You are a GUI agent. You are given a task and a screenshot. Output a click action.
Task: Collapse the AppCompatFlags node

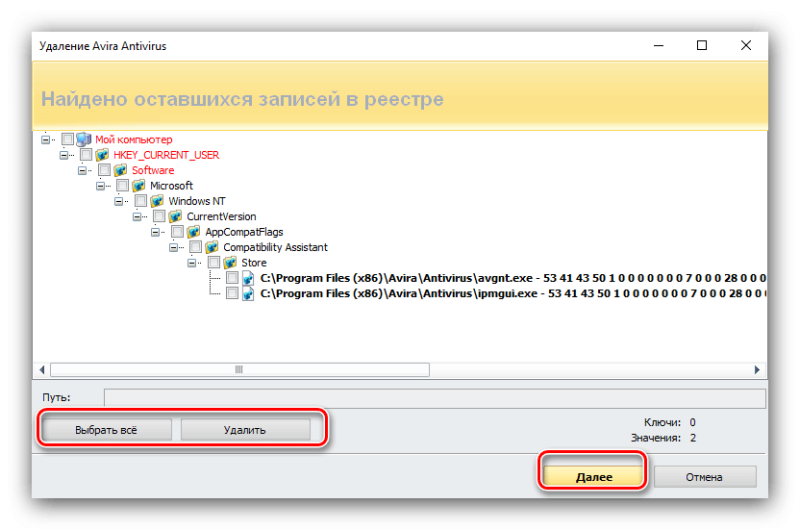pos(156,232)
